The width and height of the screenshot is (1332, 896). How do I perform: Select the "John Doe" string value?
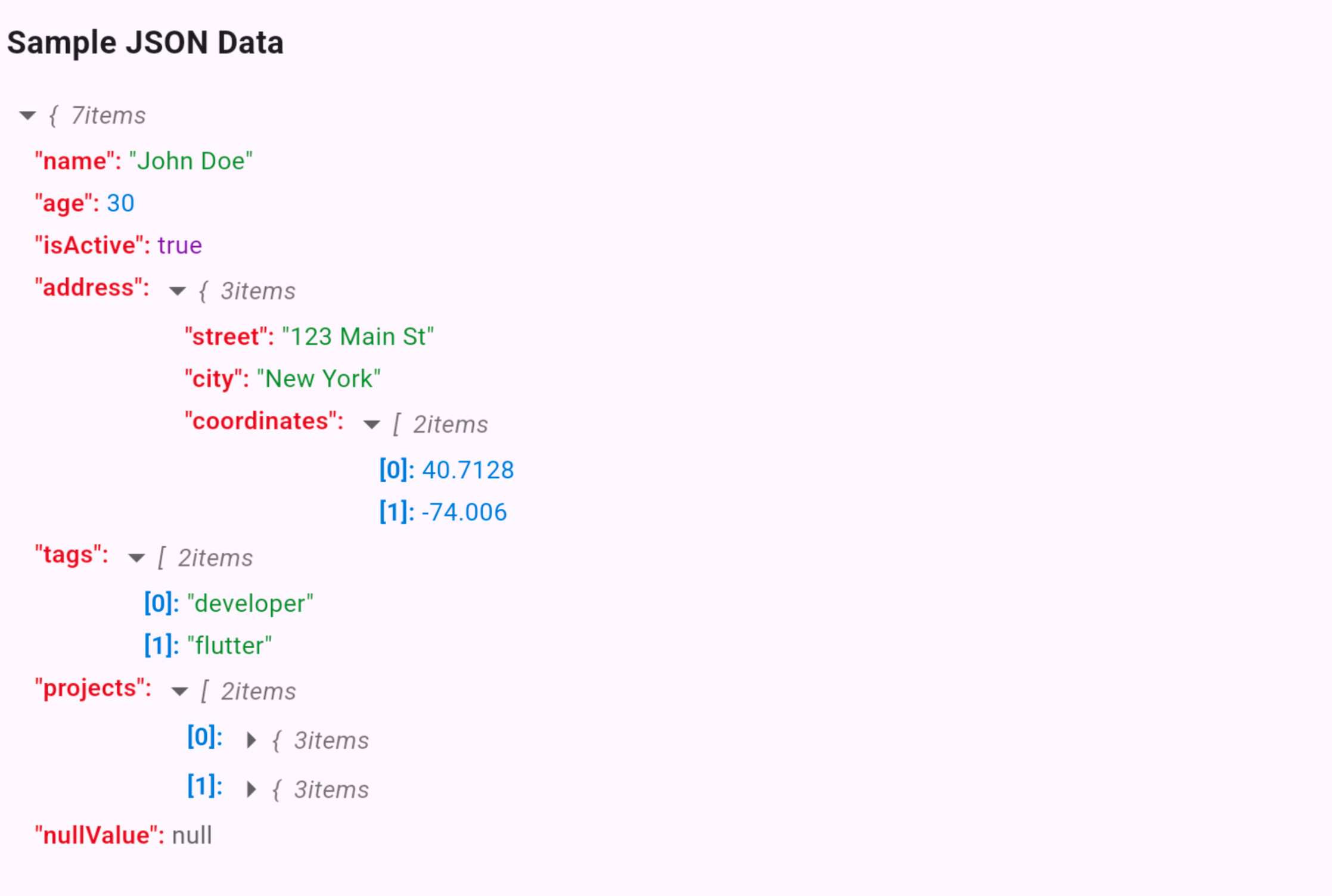pyautogui.click(x=191, y=161)
